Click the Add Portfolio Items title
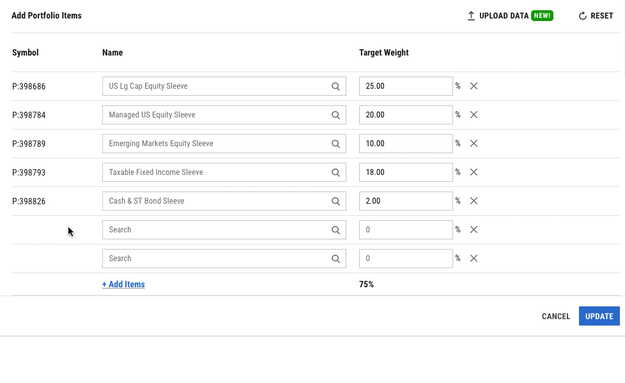Viewport: 625px width, 383px height. [x=47, y=16]
